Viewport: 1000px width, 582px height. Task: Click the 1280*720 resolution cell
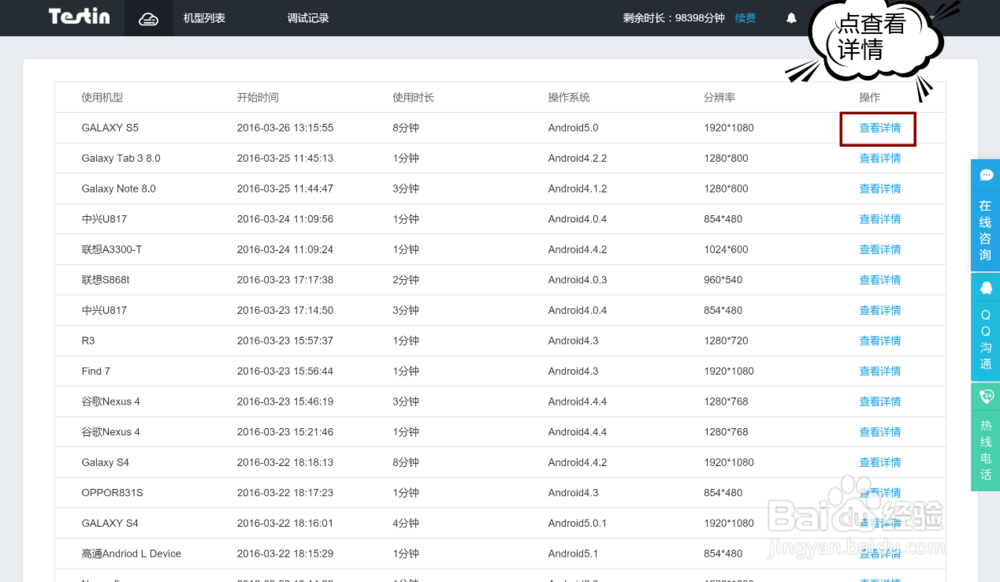pos(726,340)
